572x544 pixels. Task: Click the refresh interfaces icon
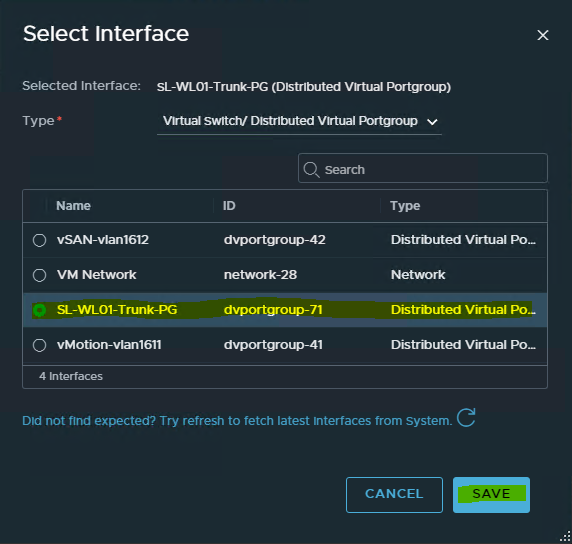[x=466, y=418]
